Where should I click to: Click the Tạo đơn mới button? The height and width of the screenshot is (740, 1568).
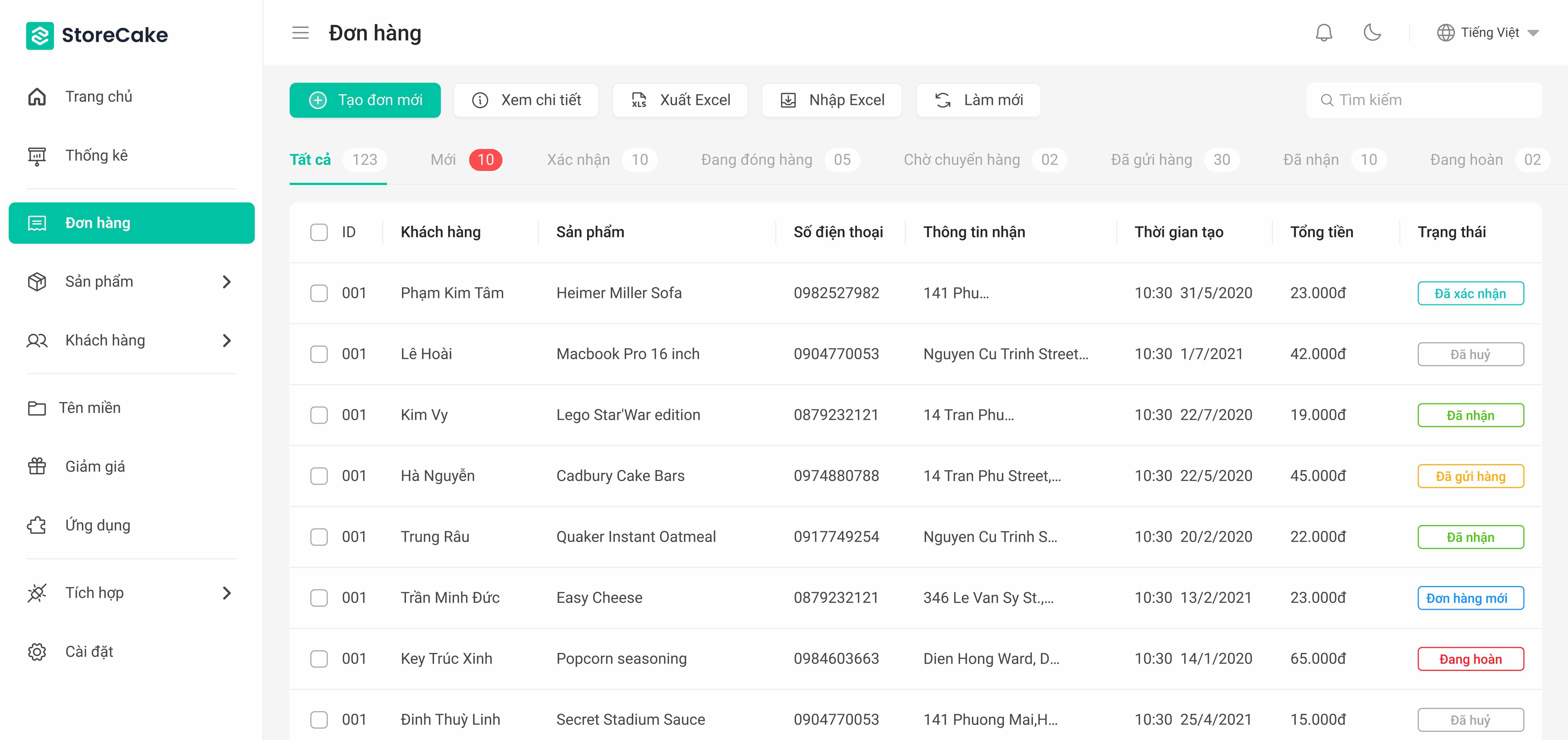point(365,100)
